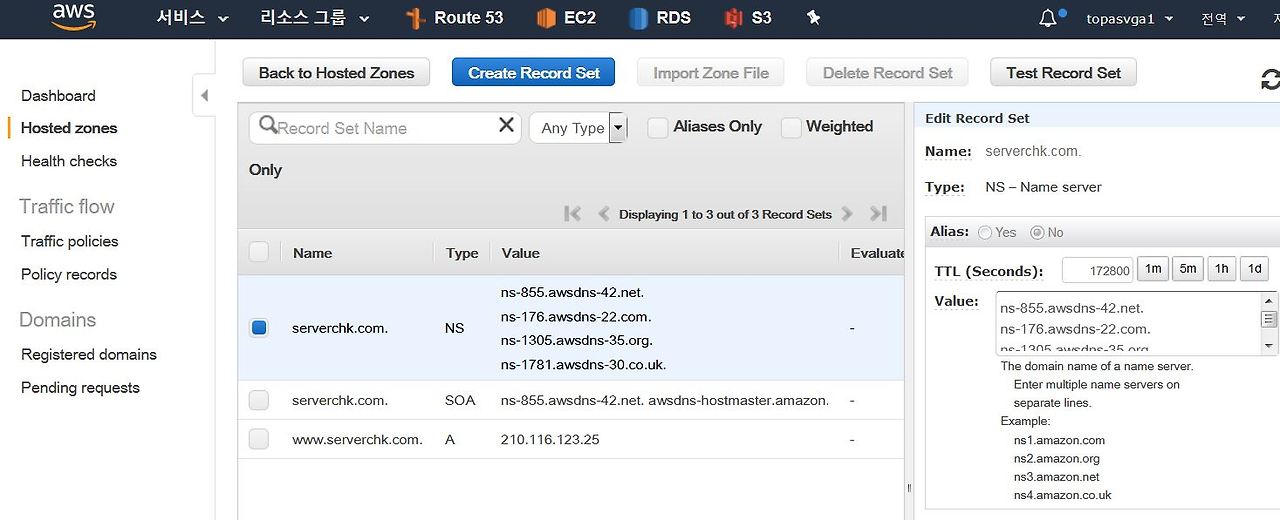Open Health checks in the sidebar
This screenshot has width=1280, height=520.
(x=69, y=161)
